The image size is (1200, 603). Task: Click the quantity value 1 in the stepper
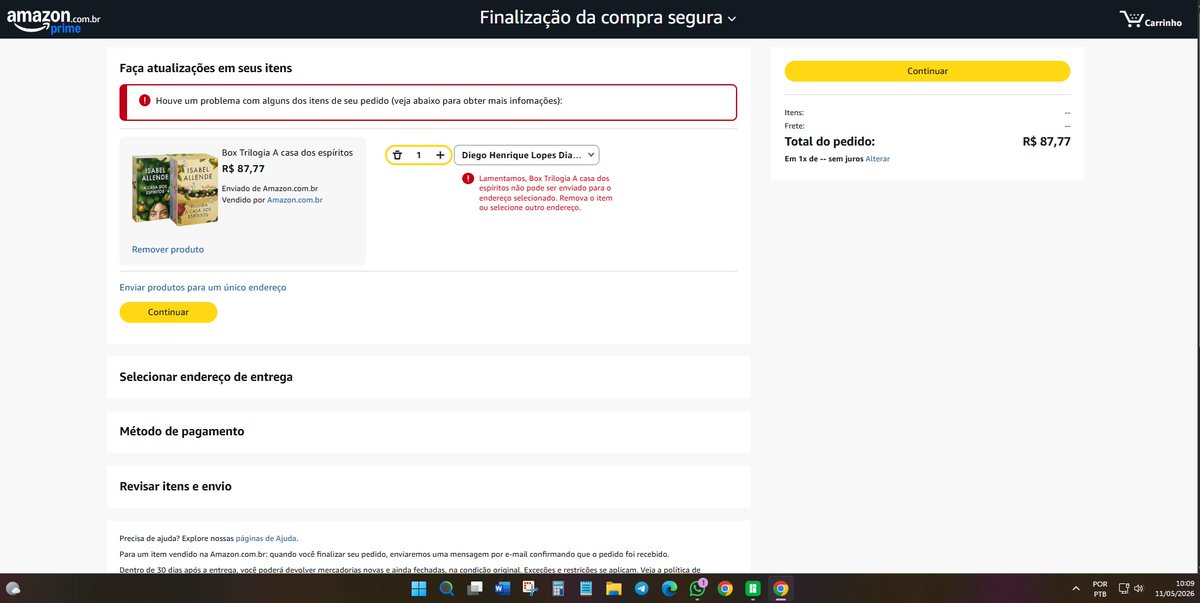click(x=419, y=155)
